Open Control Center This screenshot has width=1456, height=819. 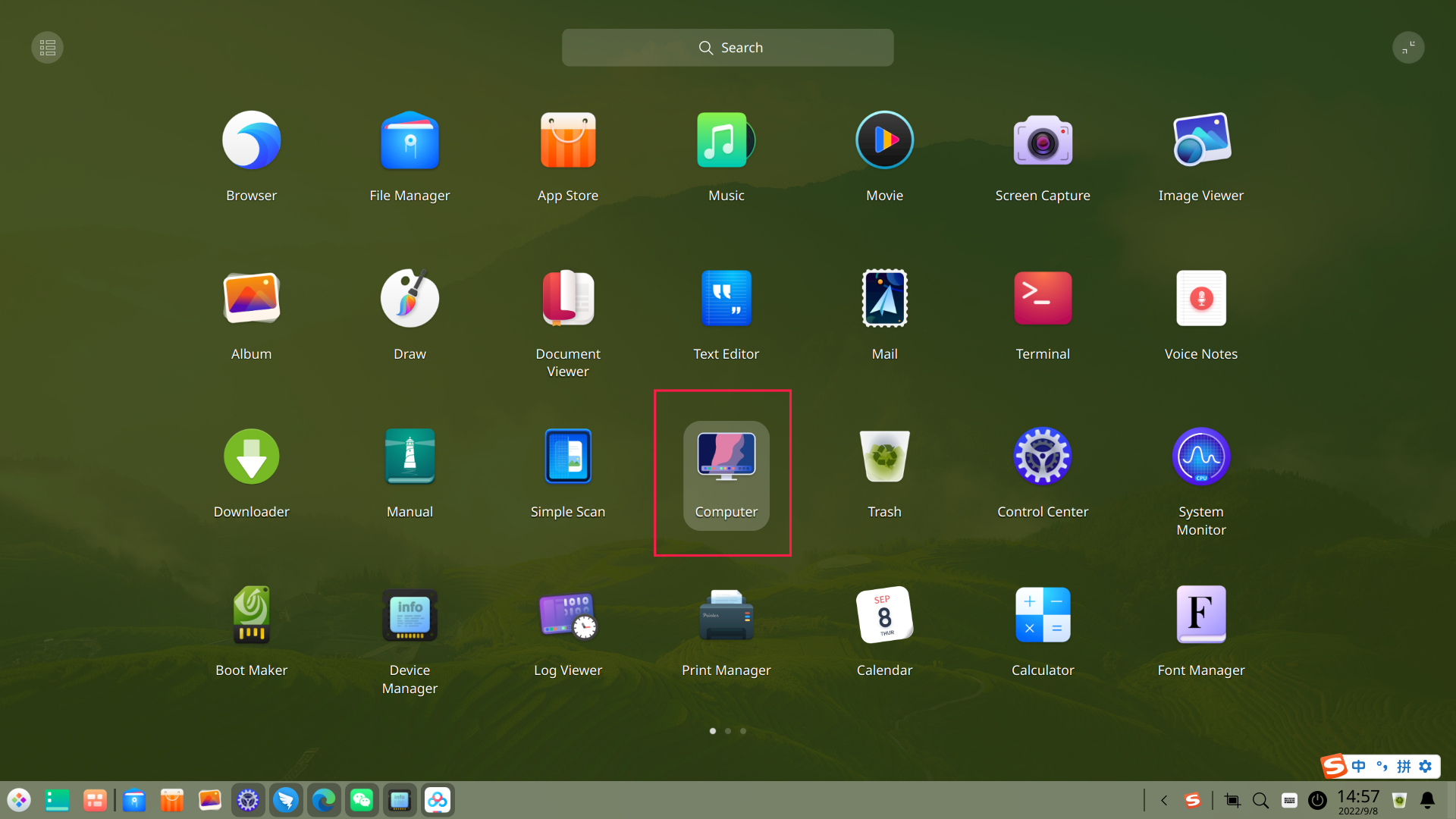[x=1043, y=456]
